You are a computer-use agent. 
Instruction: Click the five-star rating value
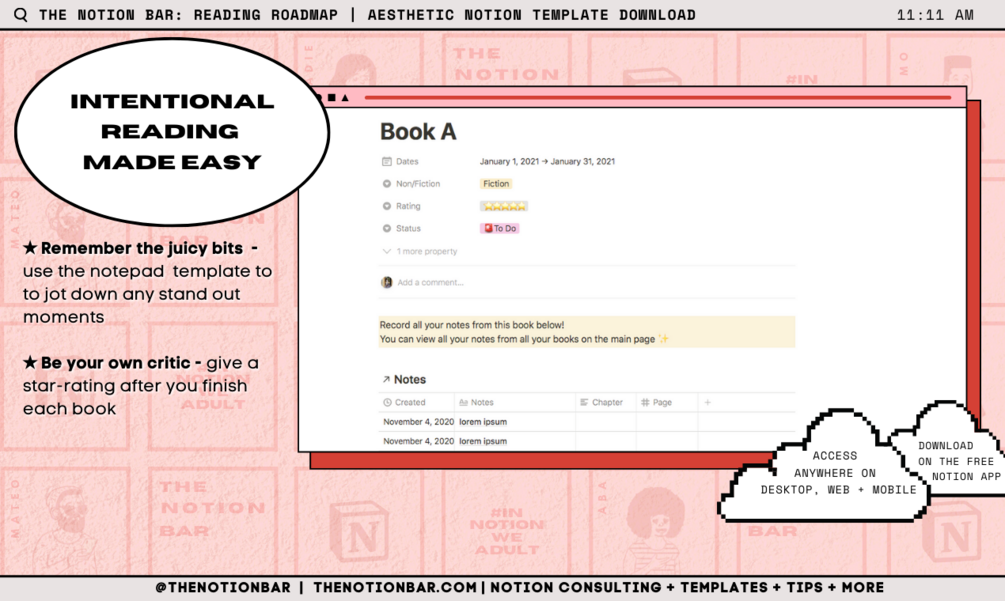[x=504, y=206]
